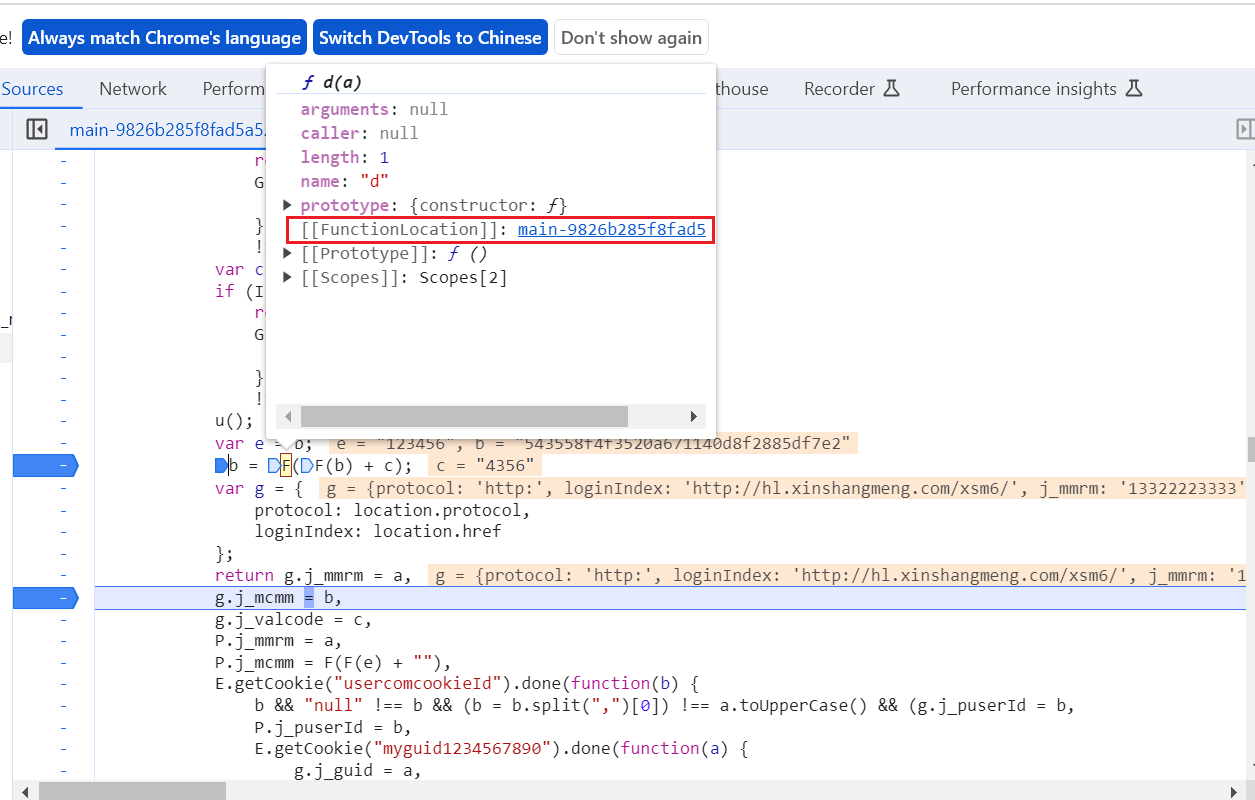
Task: Add breakpoint in the gutter beside 'var g = {'
Action: click(x=63, y=488)
